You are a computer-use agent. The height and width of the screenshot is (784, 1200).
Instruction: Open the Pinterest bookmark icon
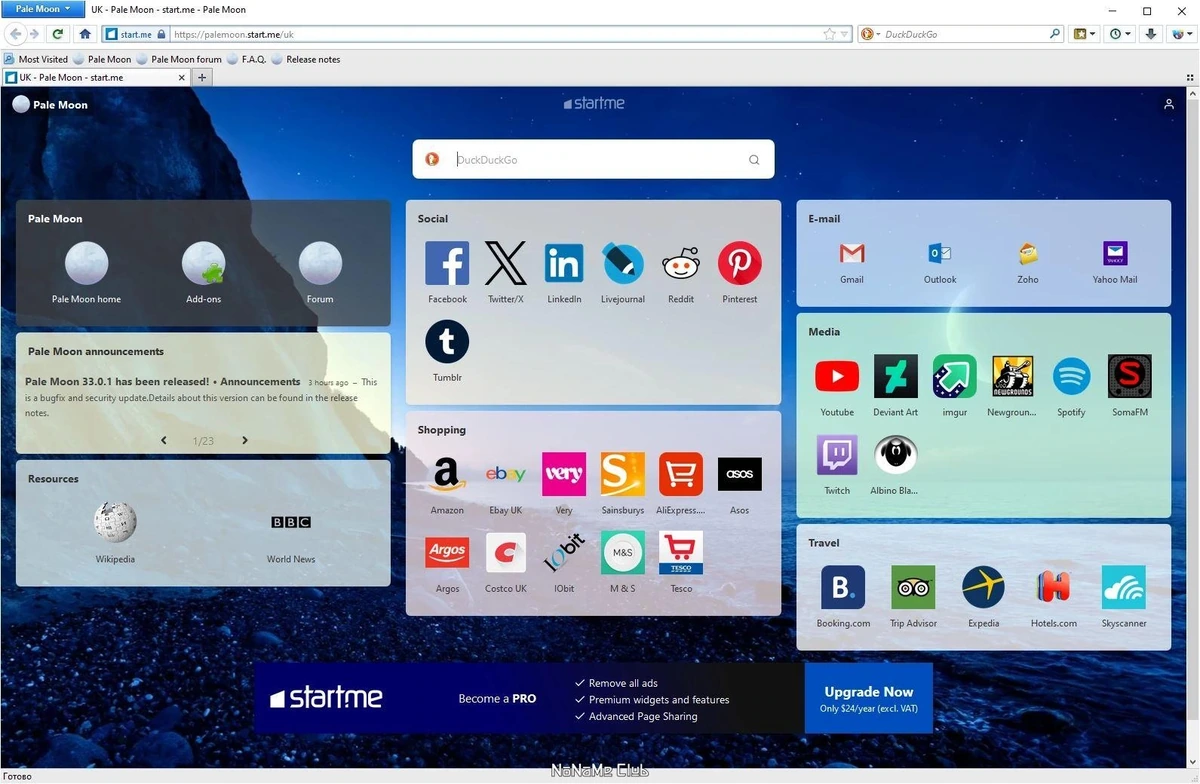[740, 264]
